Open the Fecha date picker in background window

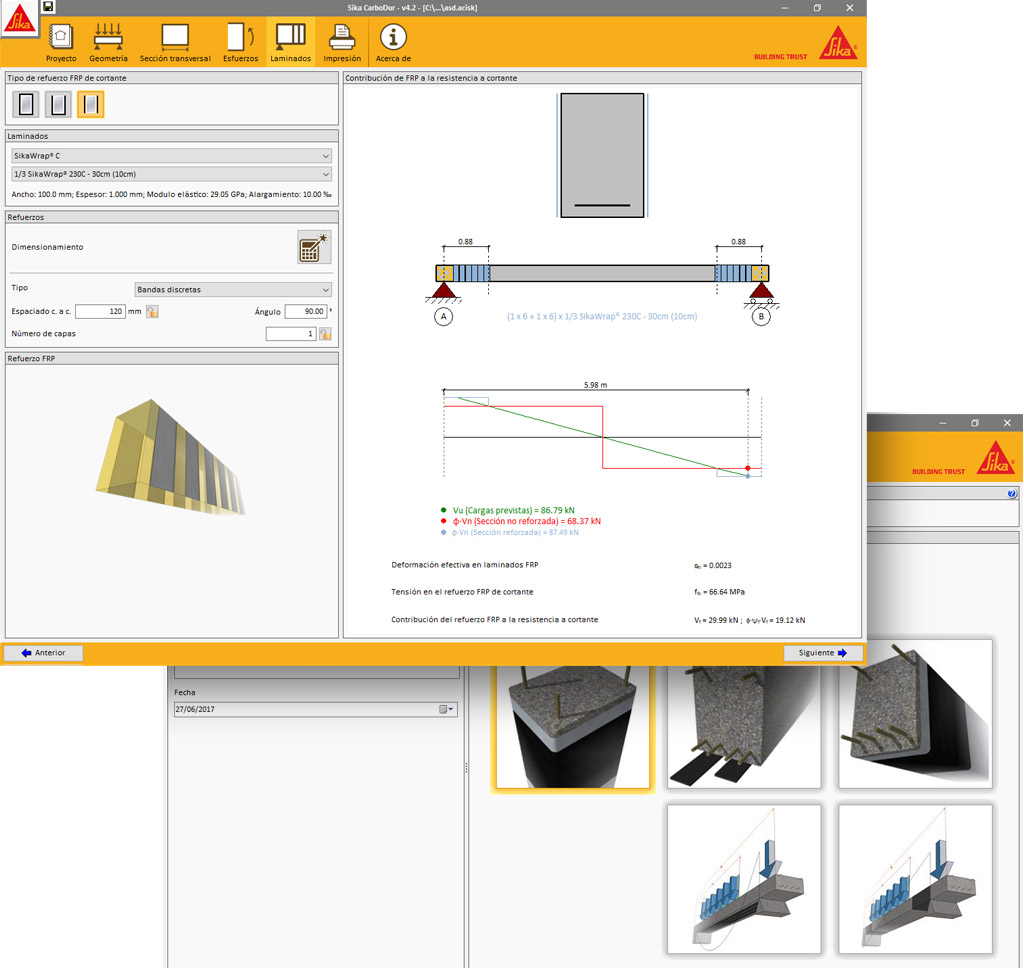(x=447, y=709)
